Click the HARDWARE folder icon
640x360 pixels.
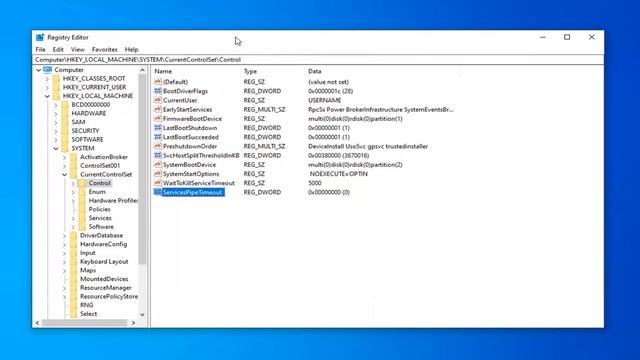pyautogui.click(x=65, y=113)
